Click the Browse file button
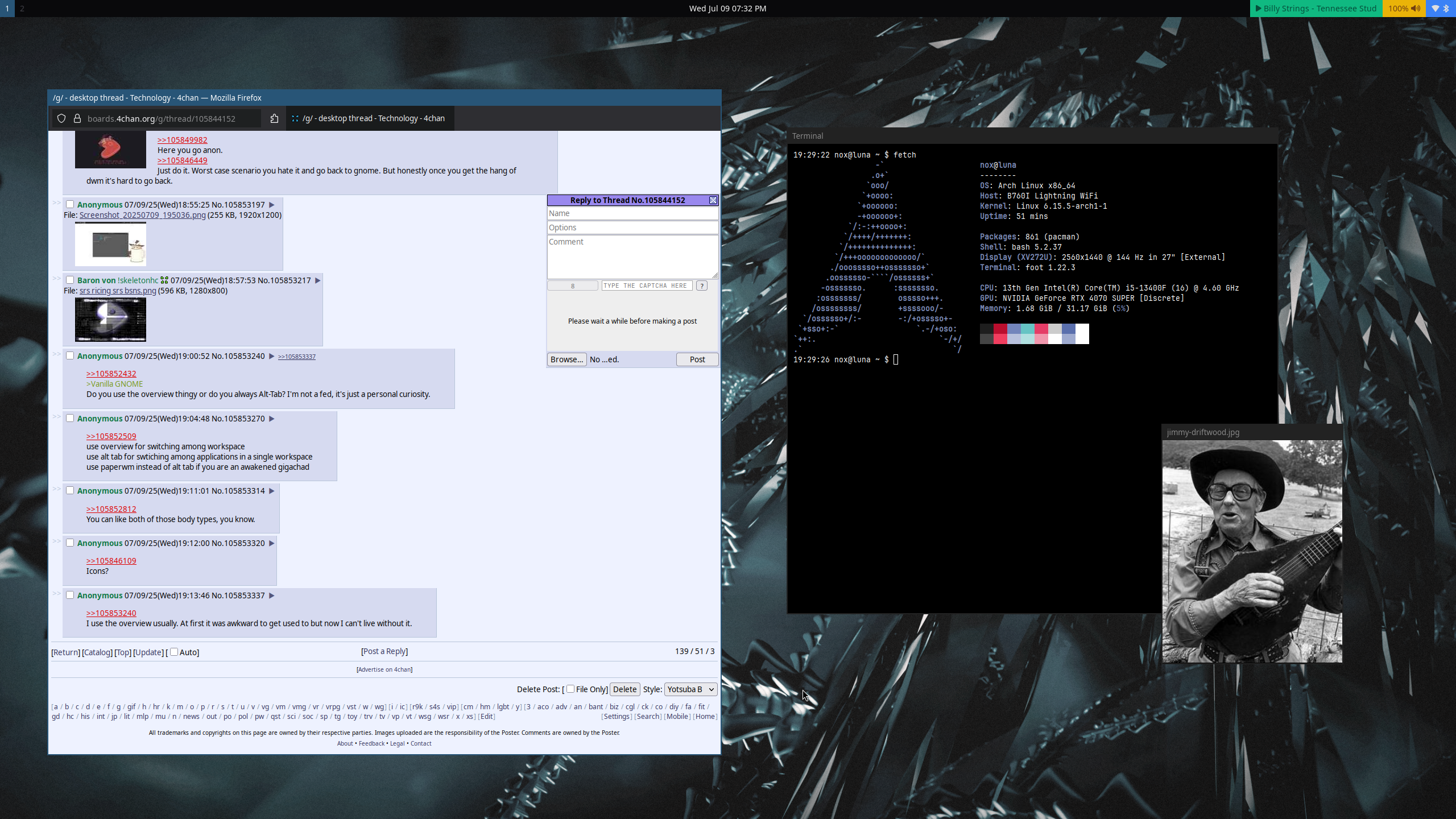Screen dimensions: 1456x819 (x=566, y=359)
